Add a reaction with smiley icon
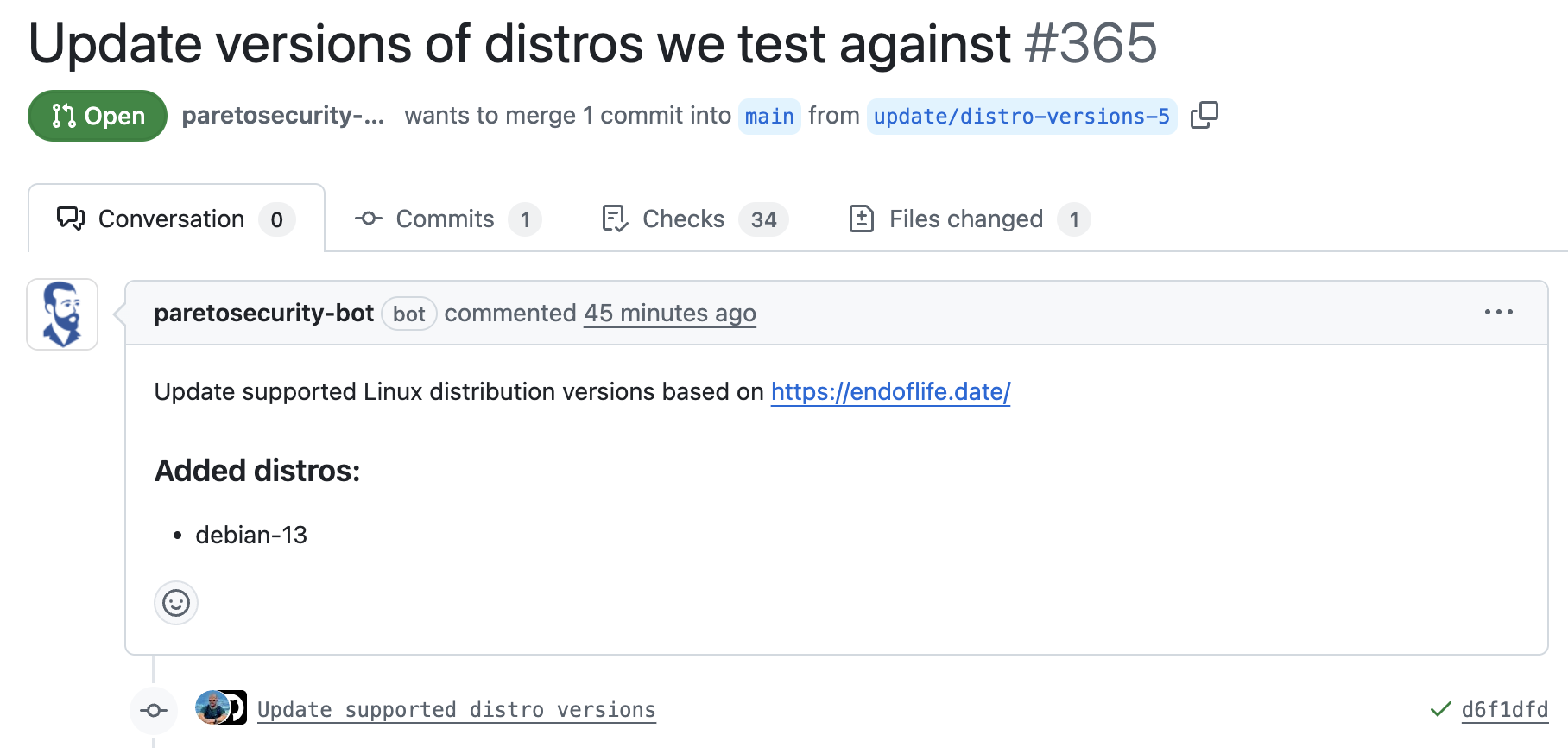The width and height of the screenshot is (1568, 748). 176,603
